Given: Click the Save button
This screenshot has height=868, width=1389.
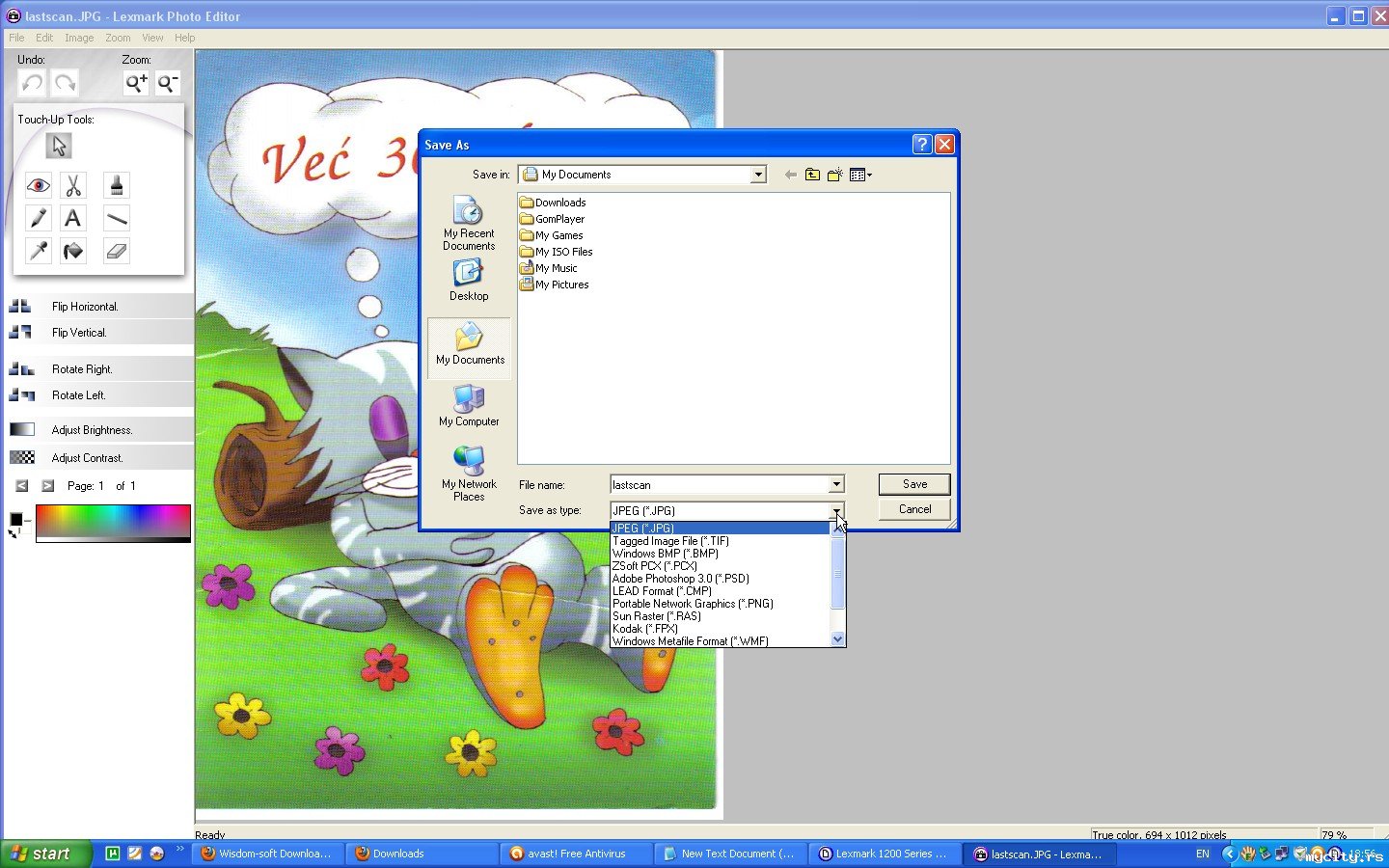Looking at the screenshot, I should click(914, 484).
